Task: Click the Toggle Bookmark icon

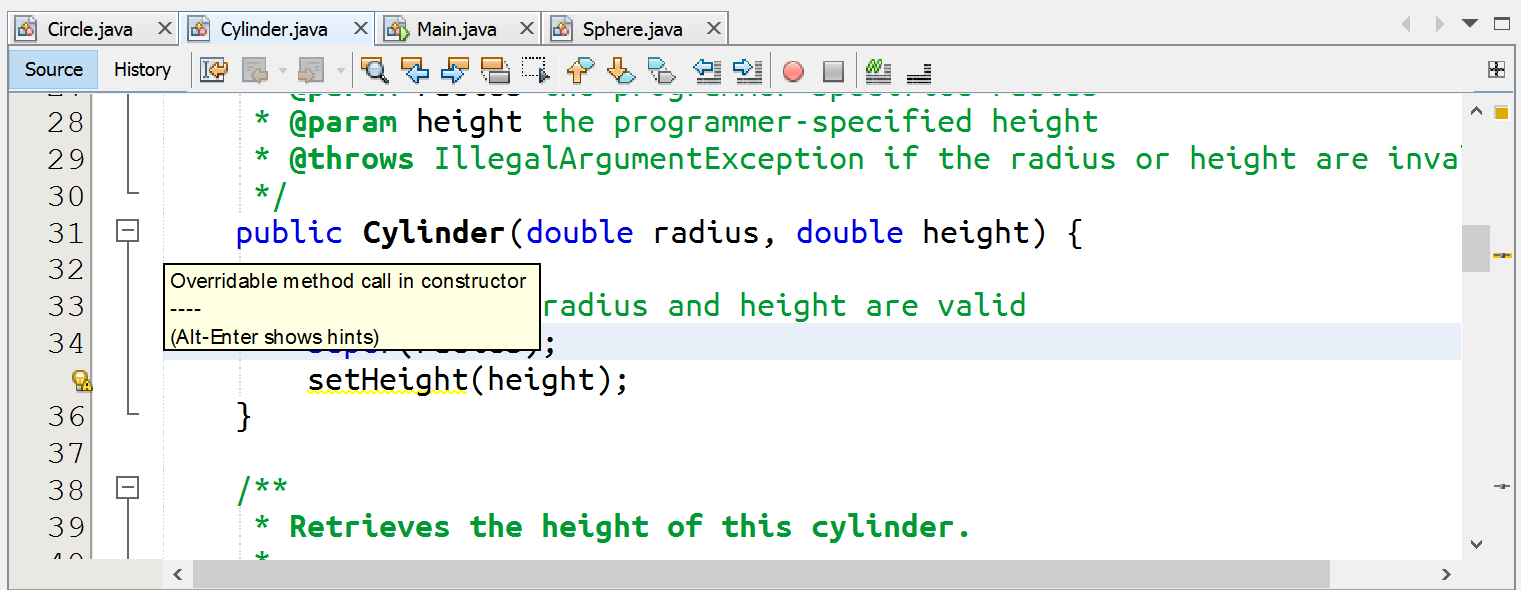Action: pos(662,70)
